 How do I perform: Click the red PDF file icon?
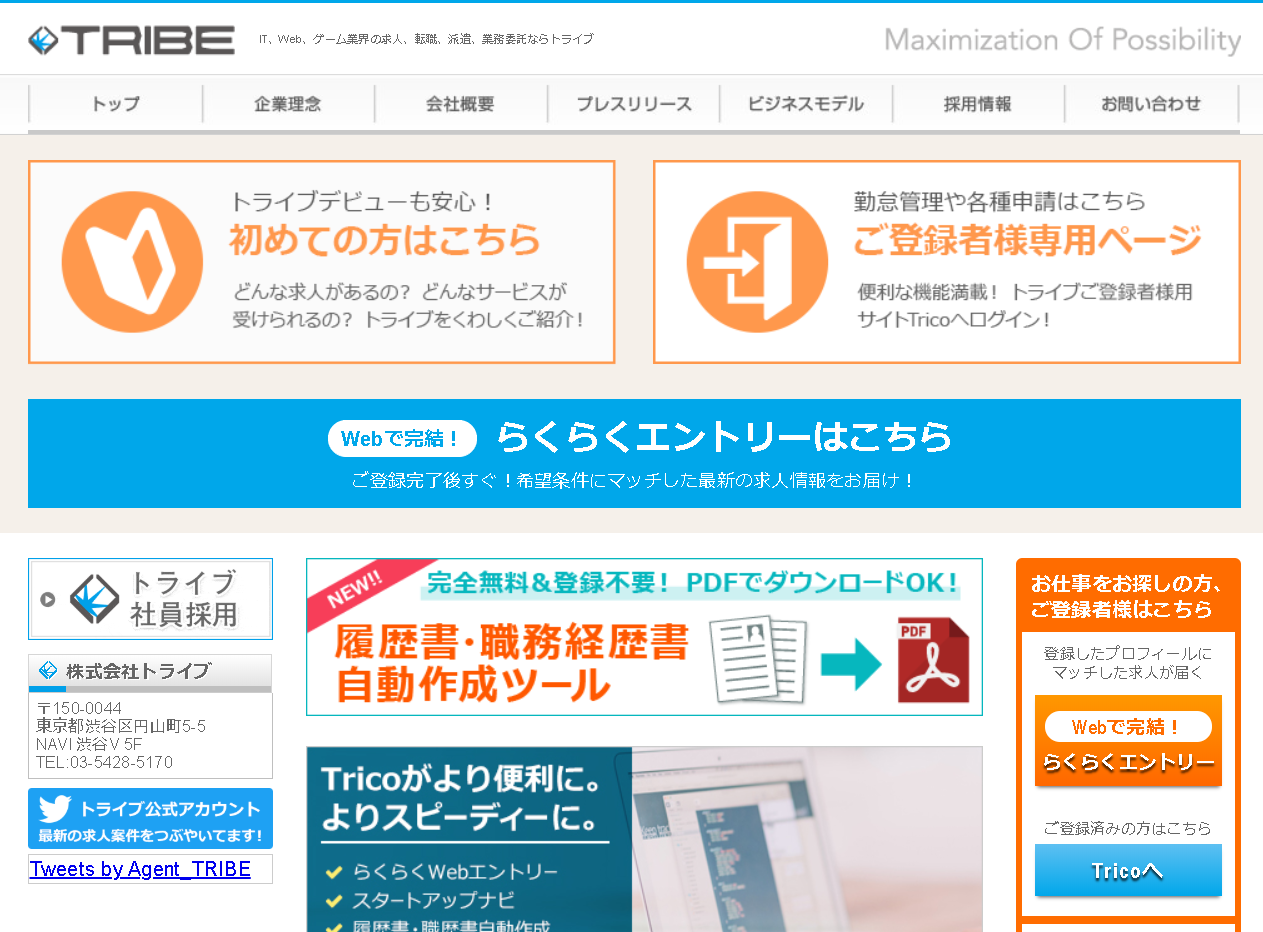[x=933, y=660]
